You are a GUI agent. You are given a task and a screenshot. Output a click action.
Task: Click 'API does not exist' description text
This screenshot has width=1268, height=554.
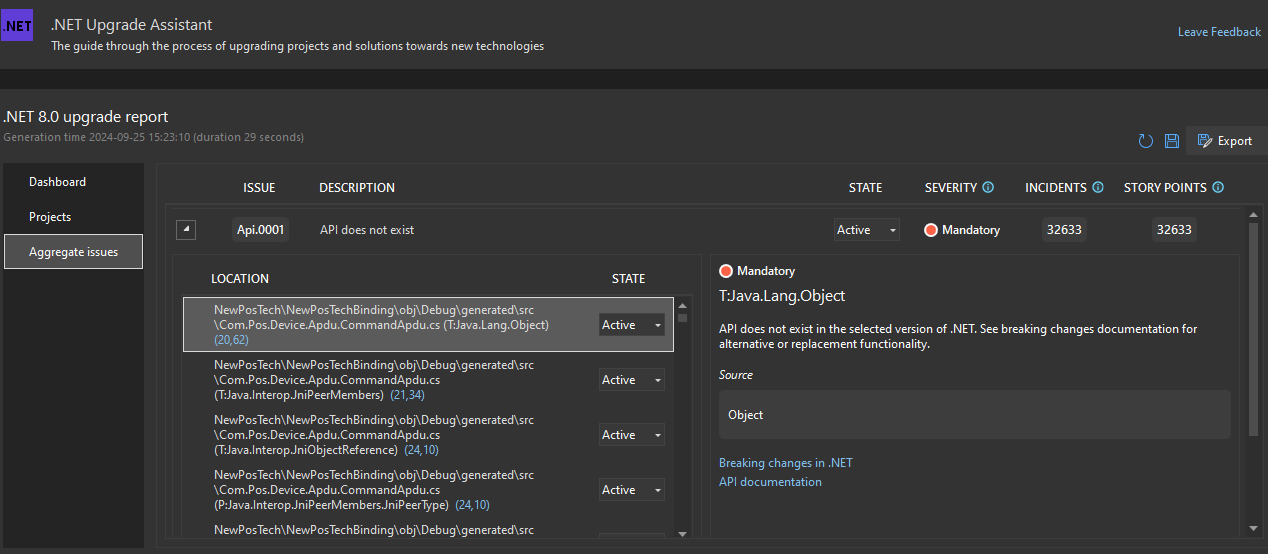point(367,230)
